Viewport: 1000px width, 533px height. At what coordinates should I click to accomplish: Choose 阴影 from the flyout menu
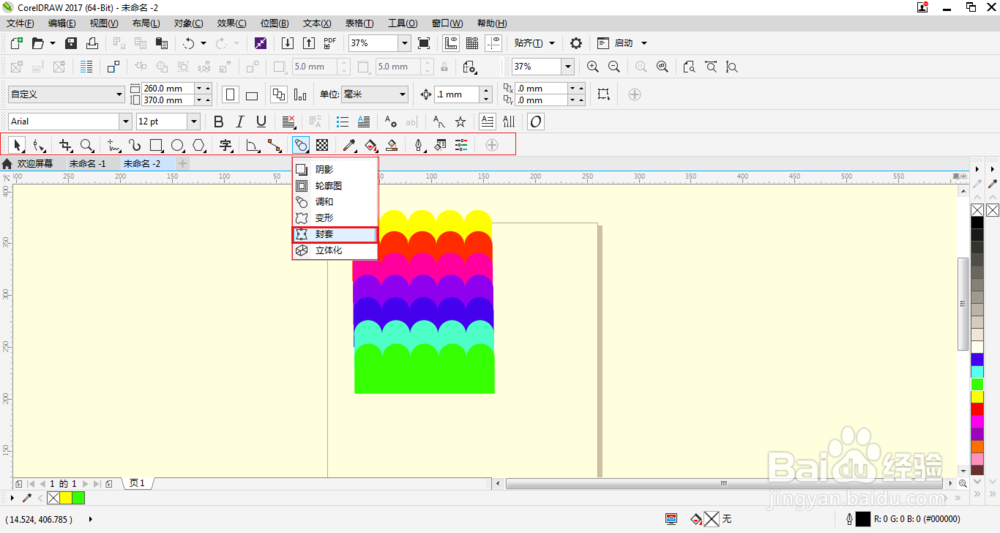(335, 170)
